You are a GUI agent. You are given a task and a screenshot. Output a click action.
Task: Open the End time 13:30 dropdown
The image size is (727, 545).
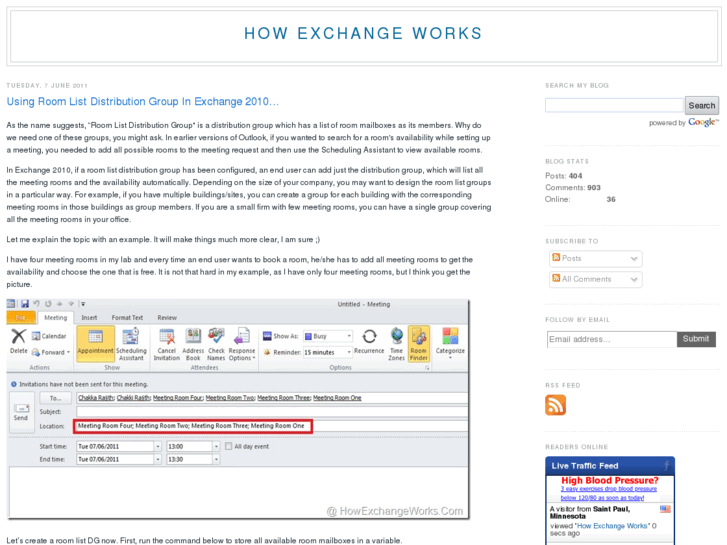216,459
